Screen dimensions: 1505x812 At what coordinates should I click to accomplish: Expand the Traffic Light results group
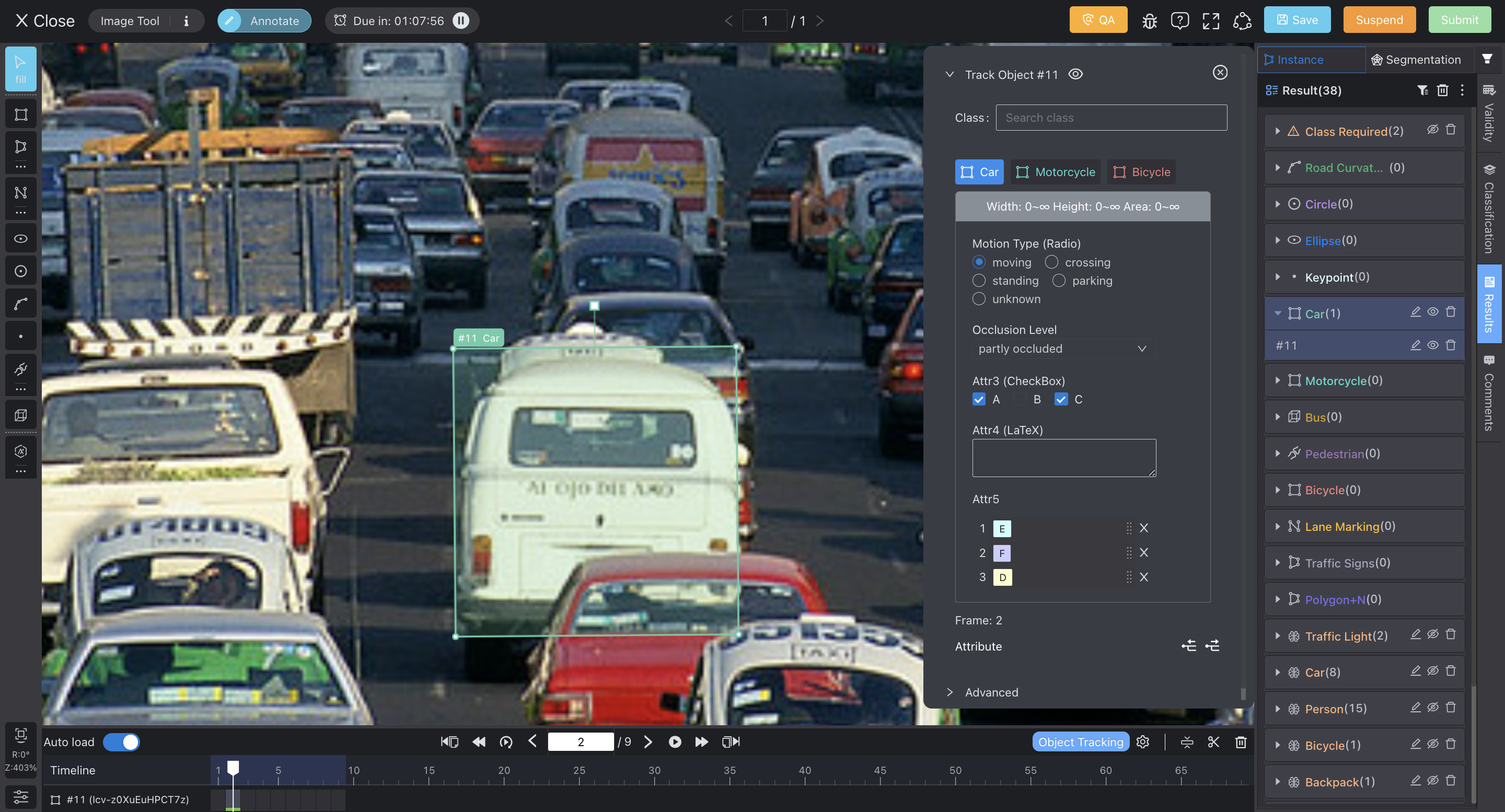[1277, 635]
